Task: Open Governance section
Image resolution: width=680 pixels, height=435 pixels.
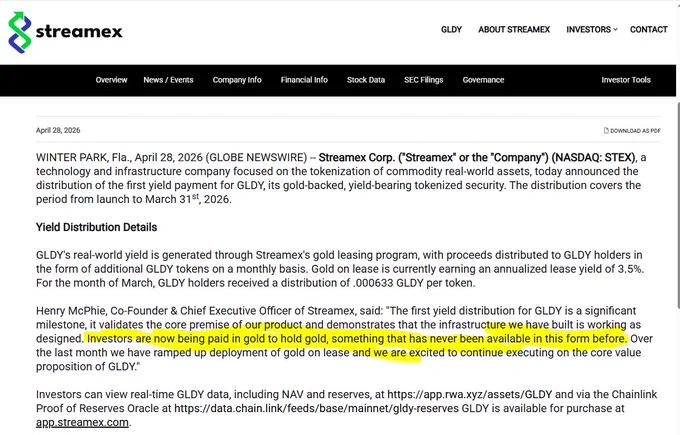Action: [x=483, y=80]
